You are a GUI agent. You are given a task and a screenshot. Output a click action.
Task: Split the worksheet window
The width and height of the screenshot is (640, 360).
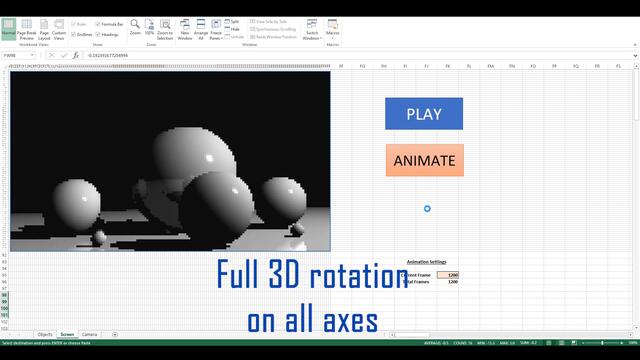232,21
